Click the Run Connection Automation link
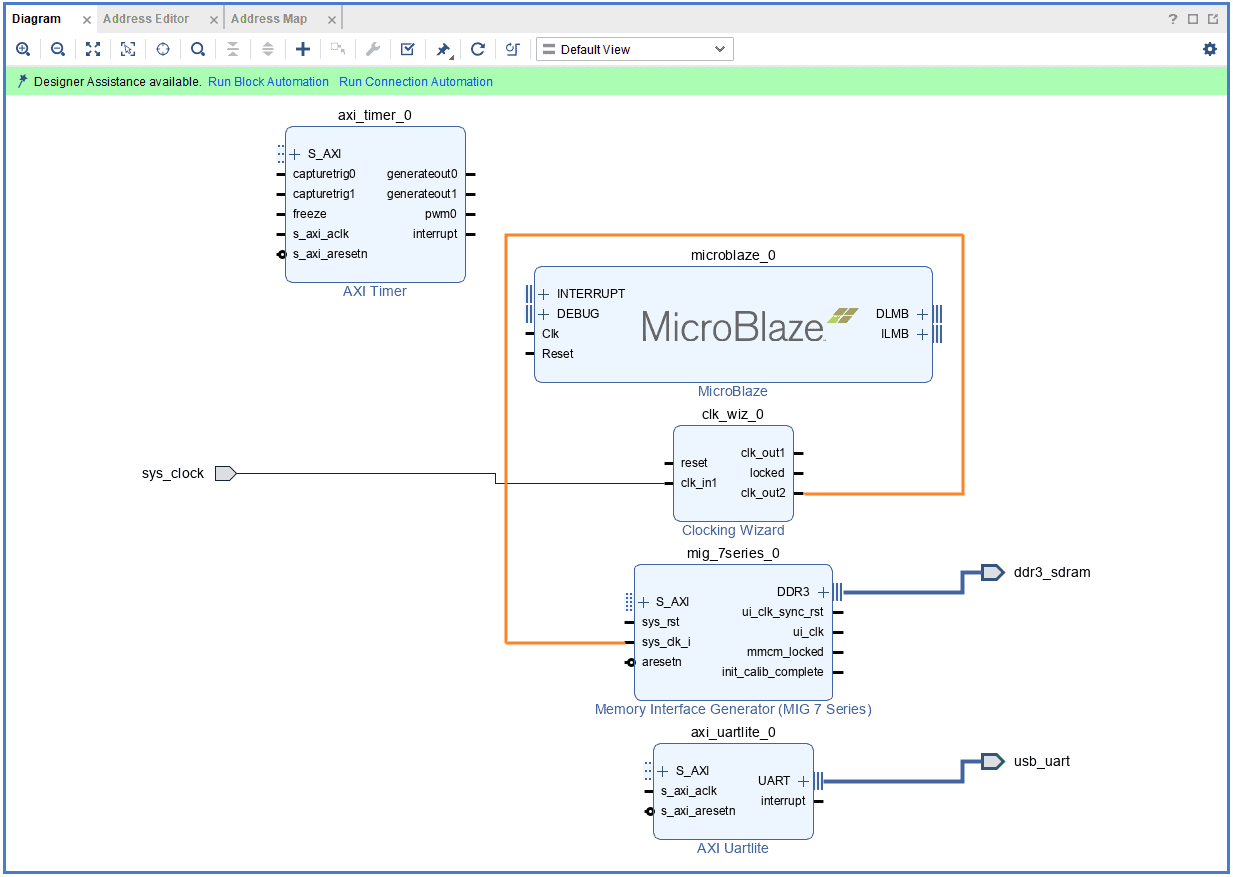Screen dimensions: 1233x877 click(x=416, y=82)
